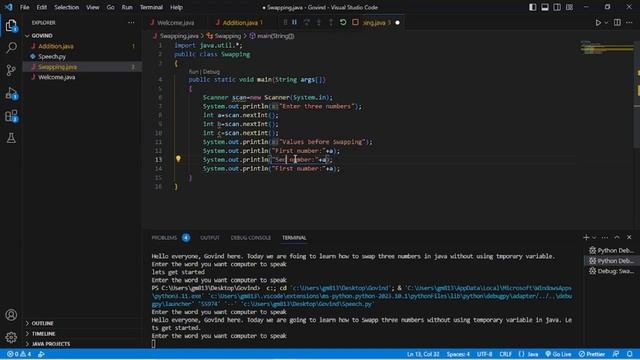Open the Run and Debug view
640x360 pixels.
[11, 93]
